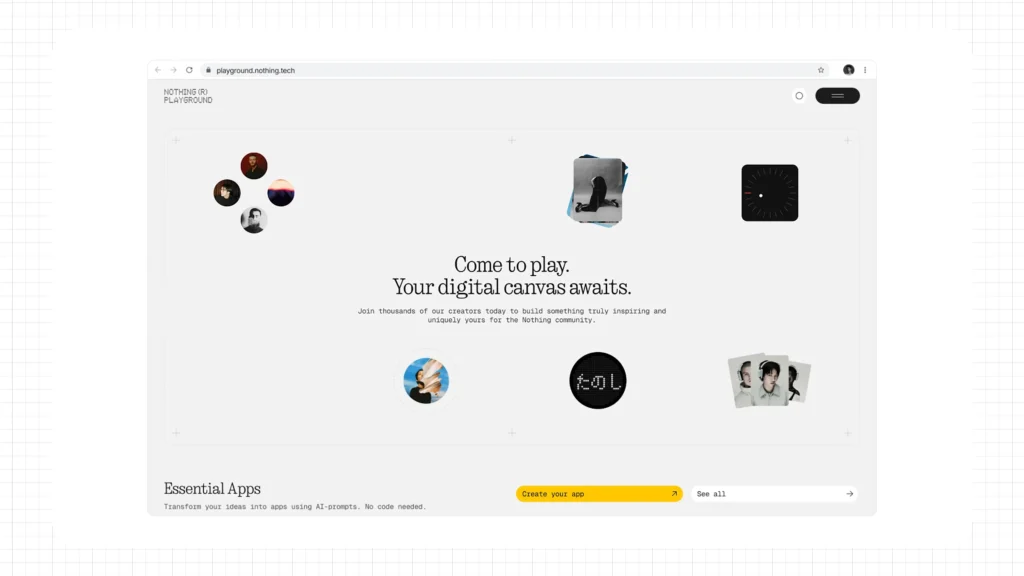Click the playground.nothing.tech address bar
Screen dimensions: 1024x576
click(509, 70)
